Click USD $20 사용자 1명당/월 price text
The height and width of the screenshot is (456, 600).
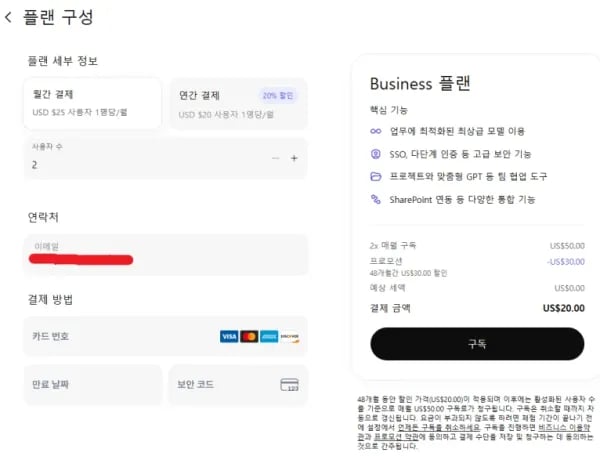point(226,114)
